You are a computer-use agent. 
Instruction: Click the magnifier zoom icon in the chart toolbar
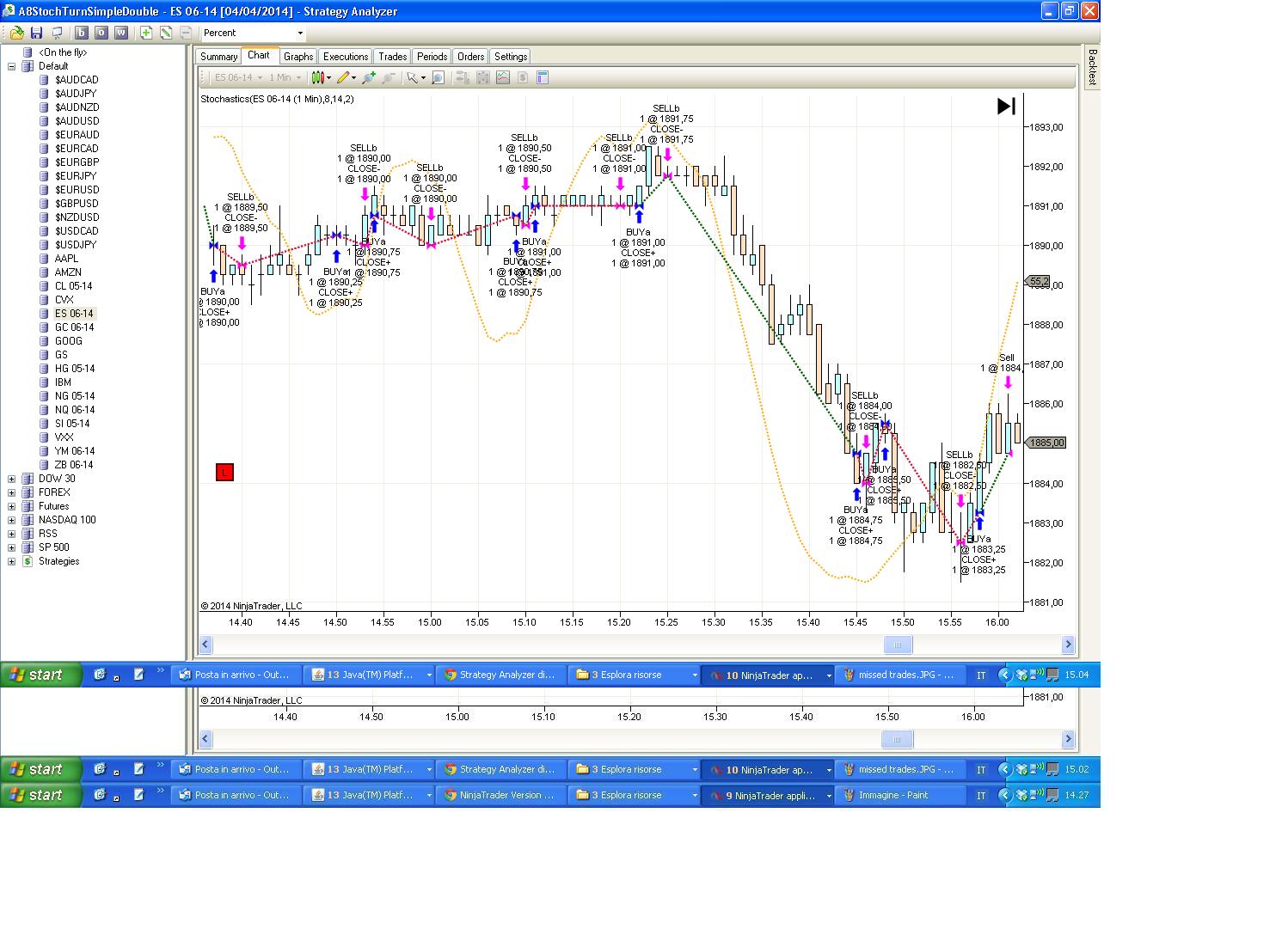pos(438,77)
